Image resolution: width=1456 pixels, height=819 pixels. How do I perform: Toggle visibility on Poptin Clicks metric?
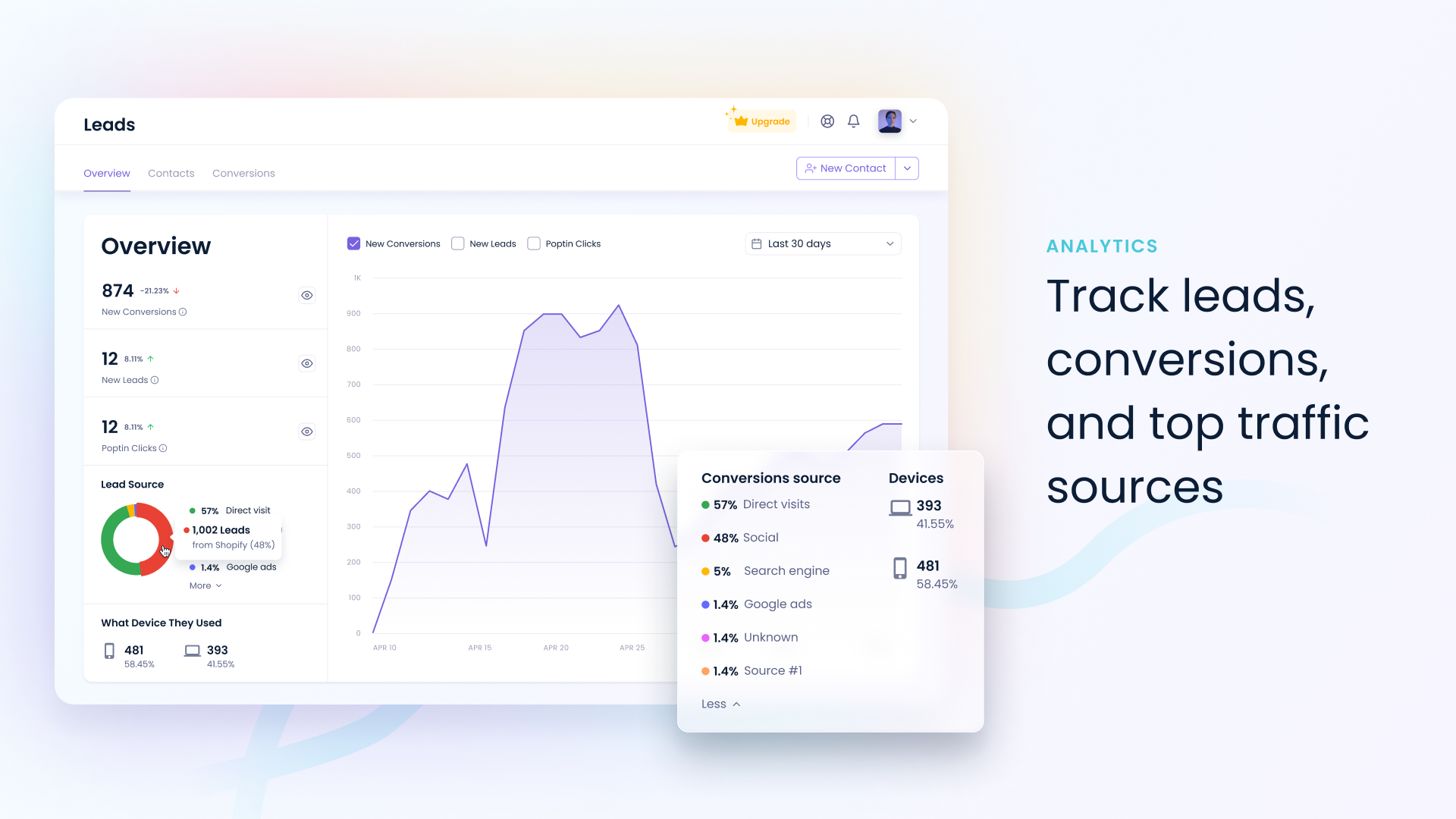pos(306,431)
